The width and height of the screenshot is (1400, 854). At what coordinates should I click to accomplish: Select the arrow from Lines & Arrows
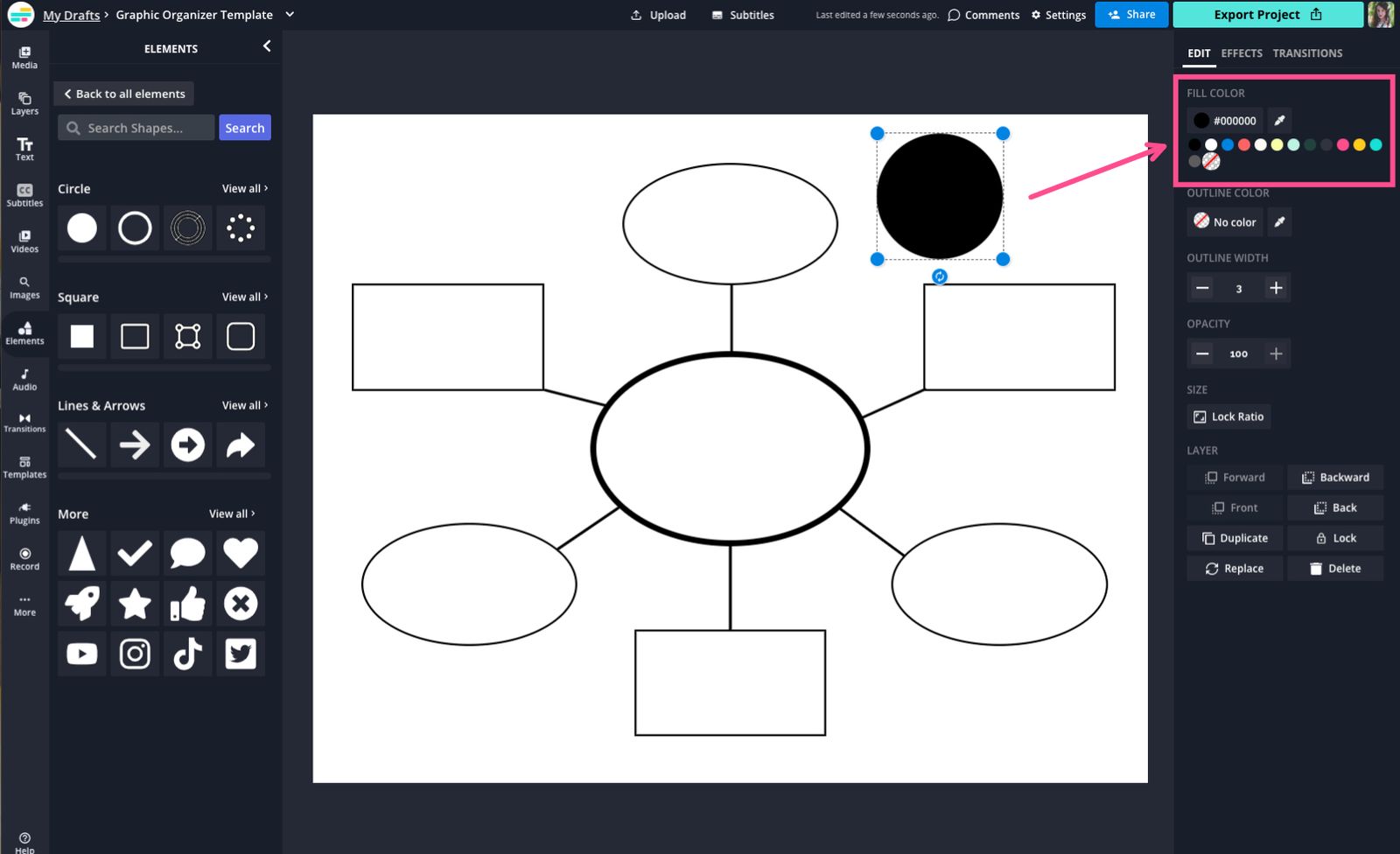click(135, 444)
